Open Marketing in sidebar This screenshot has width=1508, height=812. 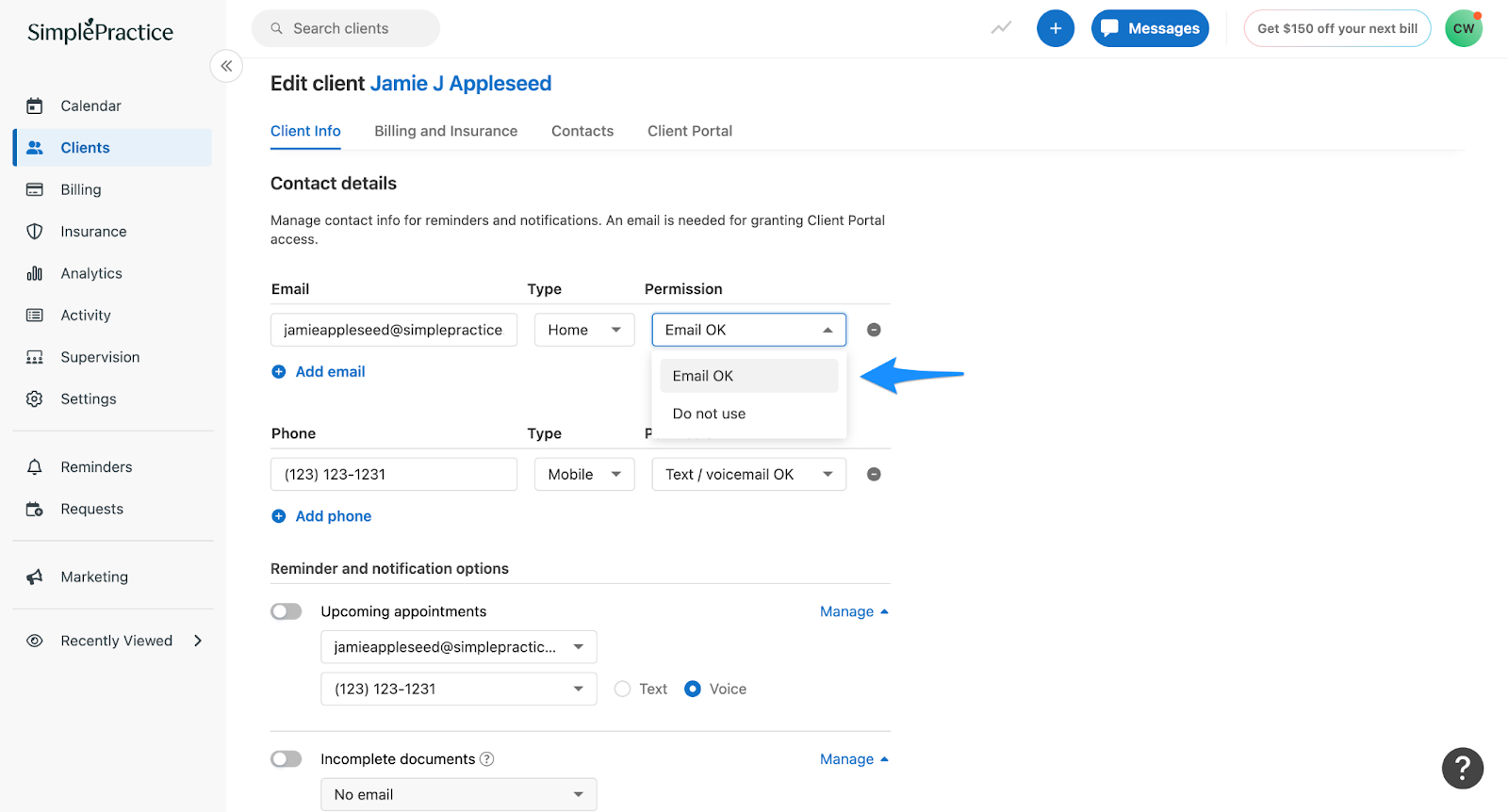[x=112, y=577]
